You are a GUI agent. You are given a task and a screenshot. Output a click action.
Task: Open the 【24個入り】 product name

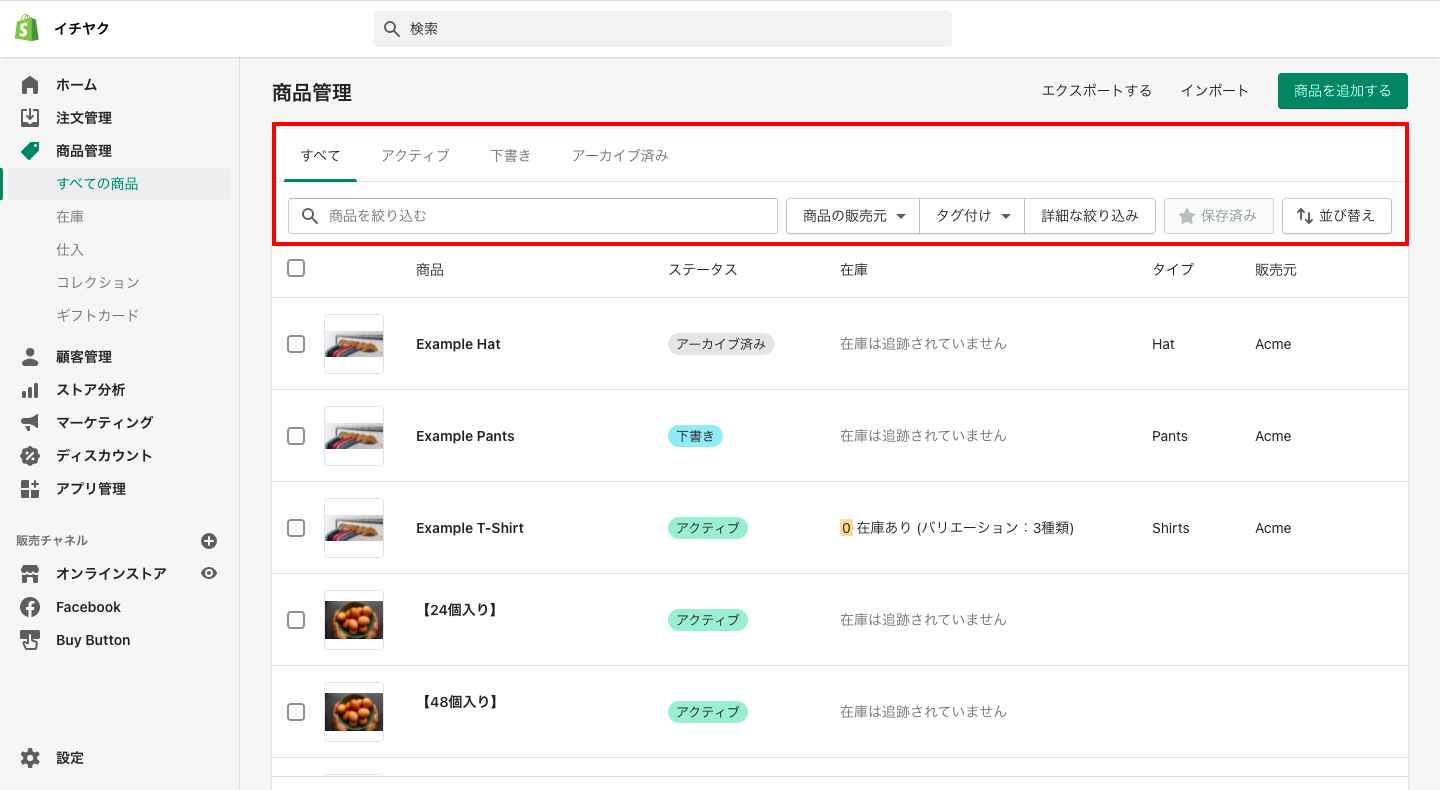459,610
